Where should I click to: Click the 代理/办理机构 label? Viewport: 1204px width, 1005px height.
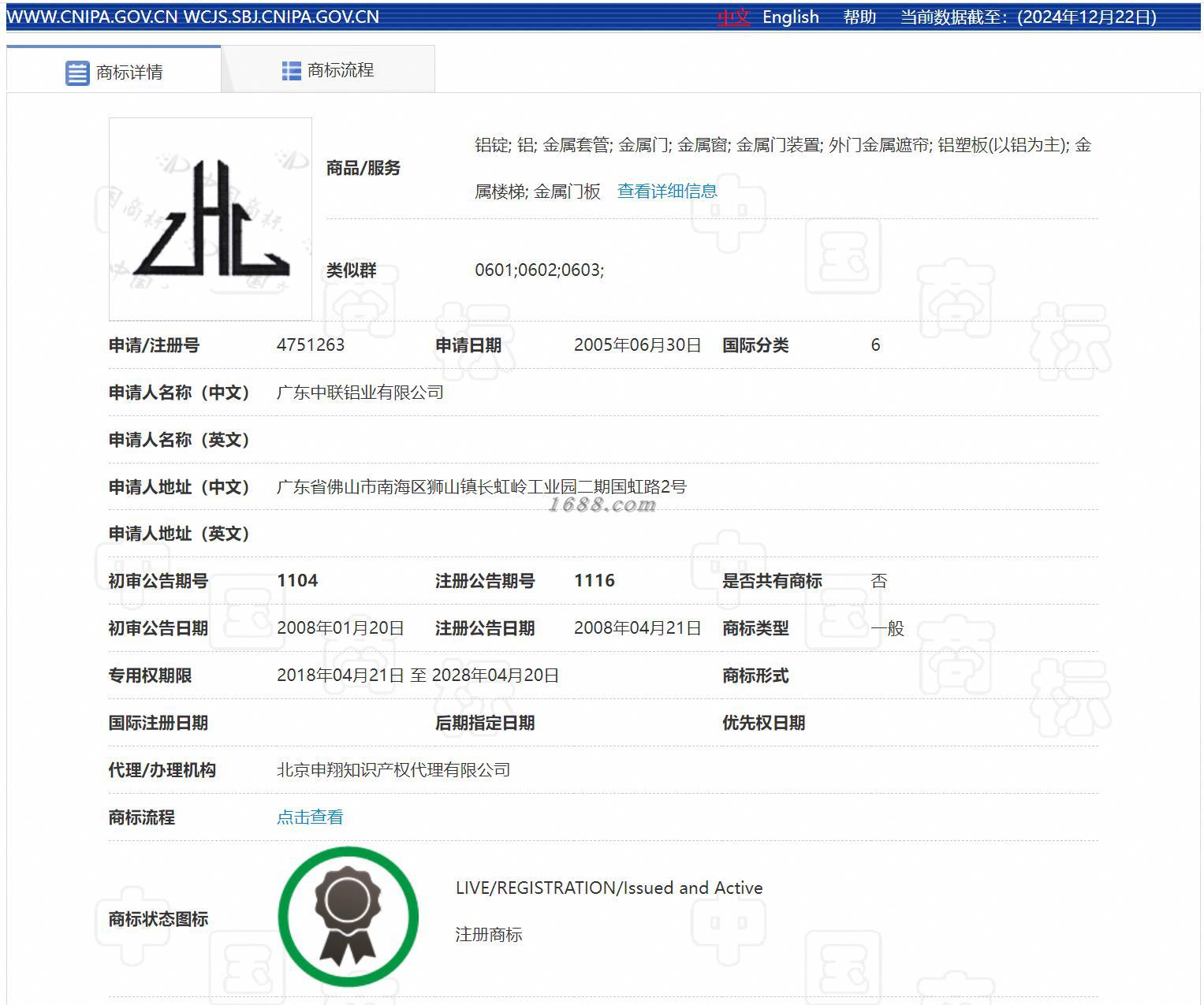tap(162, 770)
